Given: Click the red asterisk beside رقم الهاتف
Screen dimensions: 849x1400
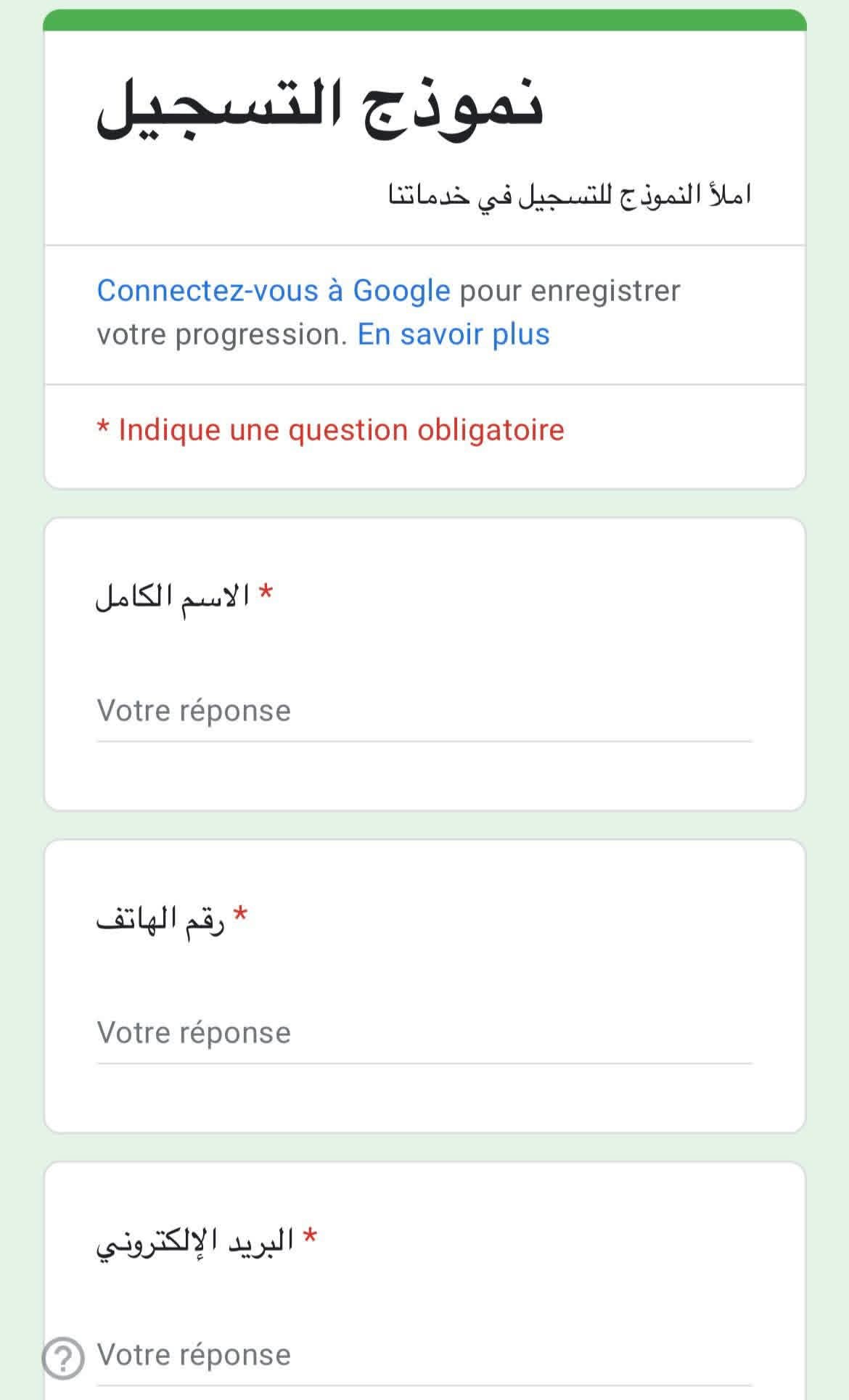Looking at the screenshot, I should tap(241, 915).
